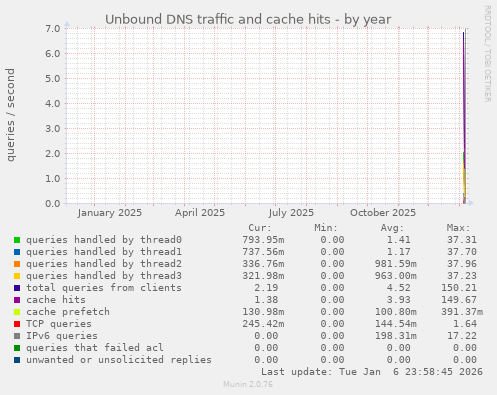The image size is (497, 395).
Task: Click the thread2 average value 981.59m
Action: pyautogui.click(x=396, y=264)
